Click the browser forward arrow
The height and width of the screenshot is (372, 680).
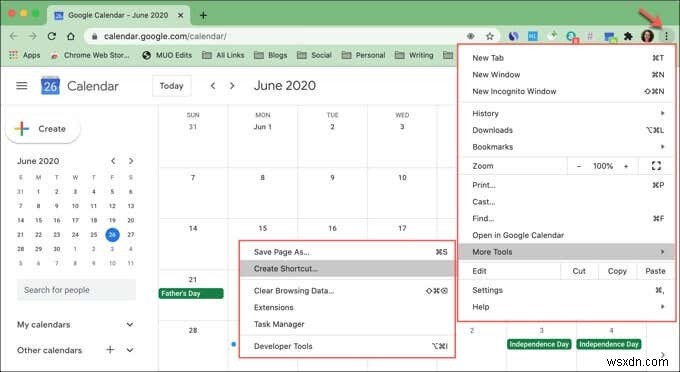coord(33,36)
